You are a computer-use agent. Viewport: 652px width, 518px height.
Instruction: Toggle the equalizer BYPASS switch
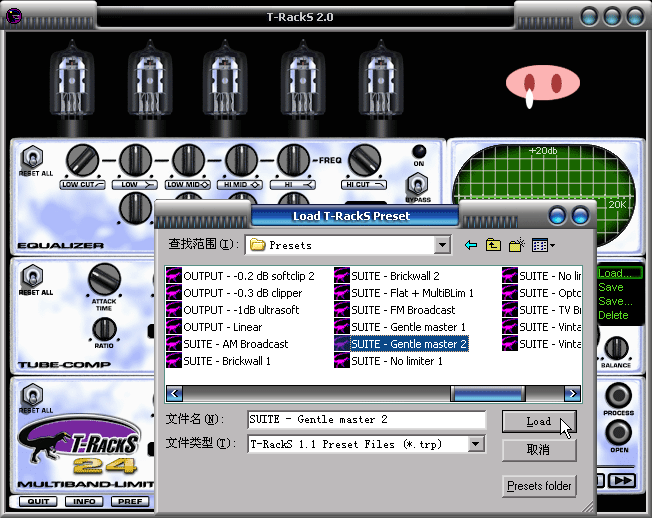pos(418,185)
